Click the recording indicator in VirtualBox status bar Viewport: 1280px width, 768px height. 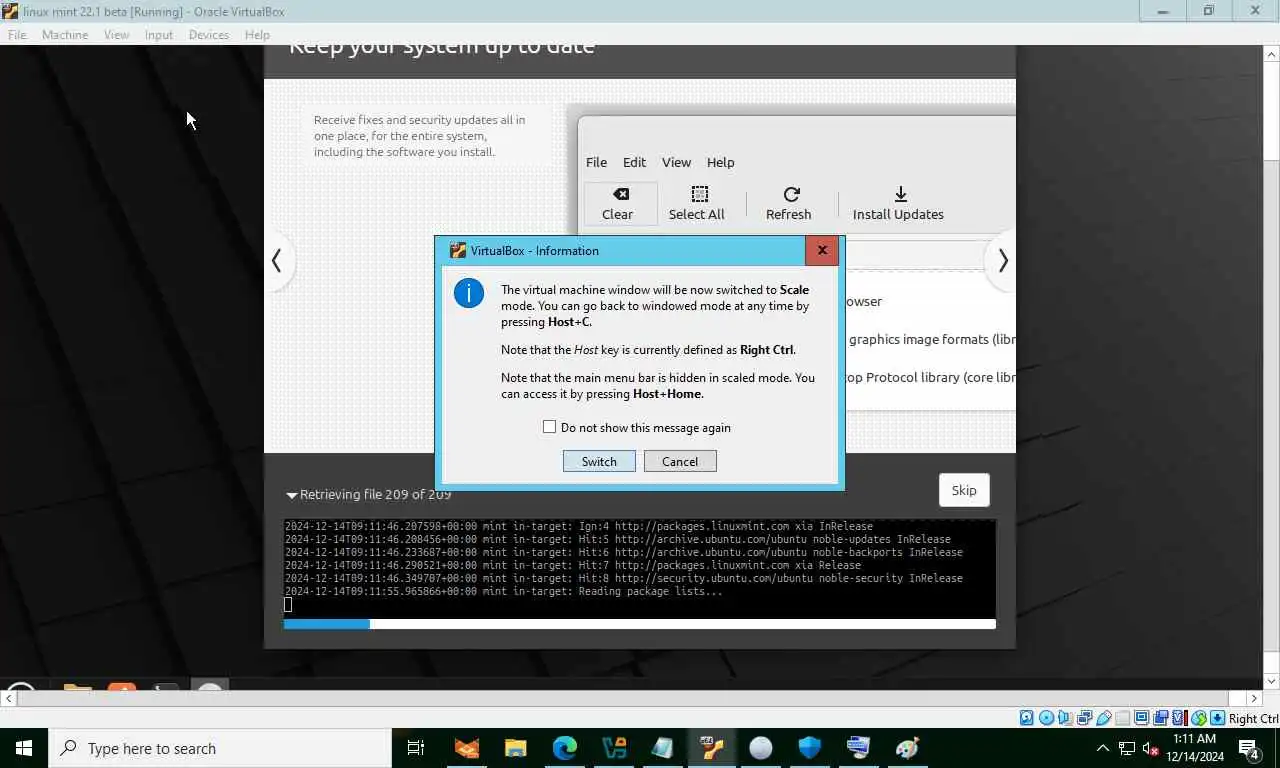pos(1161,718)
